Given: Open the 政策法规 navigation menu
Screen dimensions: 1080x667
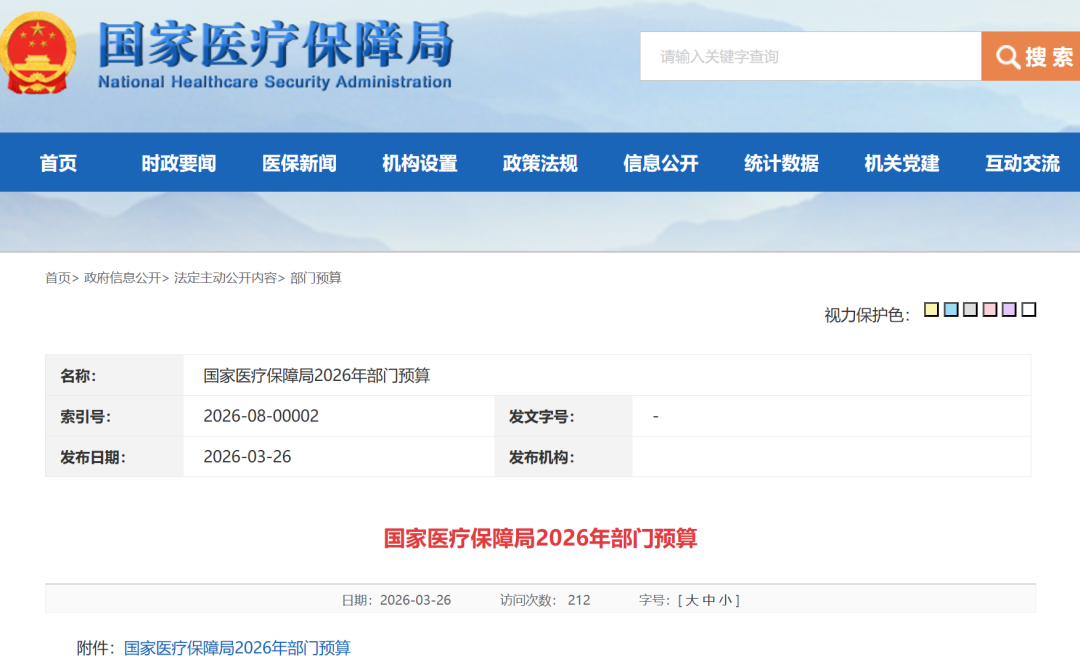Looking at the screenshot, I should point(539,162).
